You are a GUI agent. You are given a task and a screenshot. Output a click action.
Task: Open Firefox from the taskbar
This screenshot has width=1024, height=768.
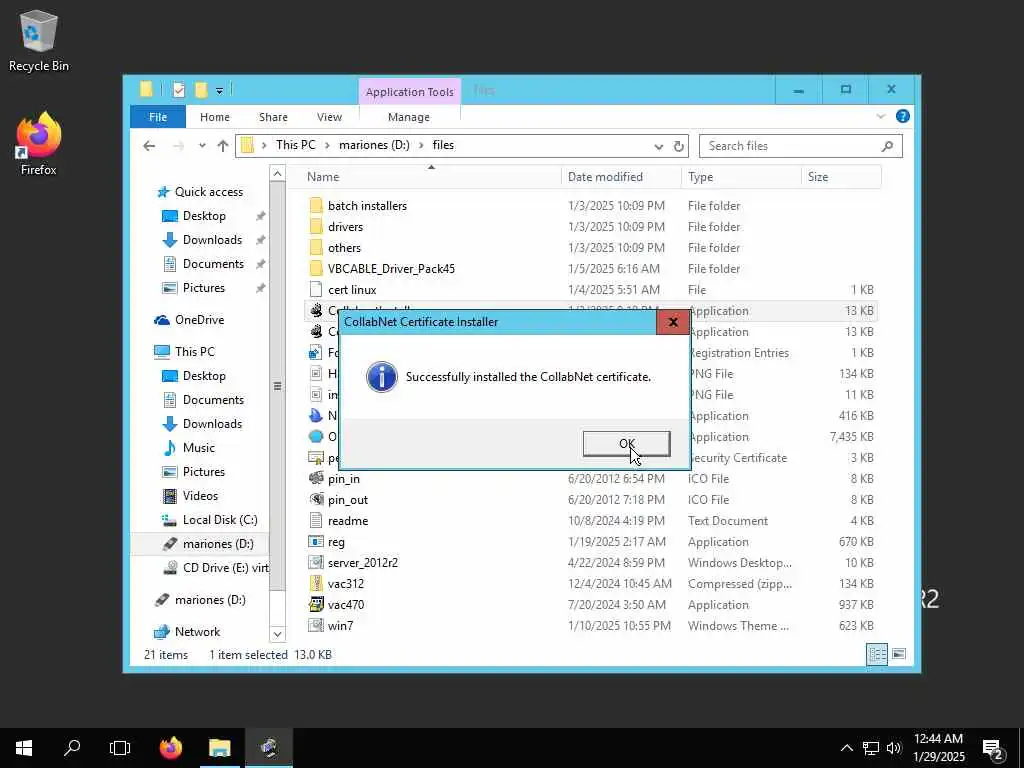tap(171, 748)
